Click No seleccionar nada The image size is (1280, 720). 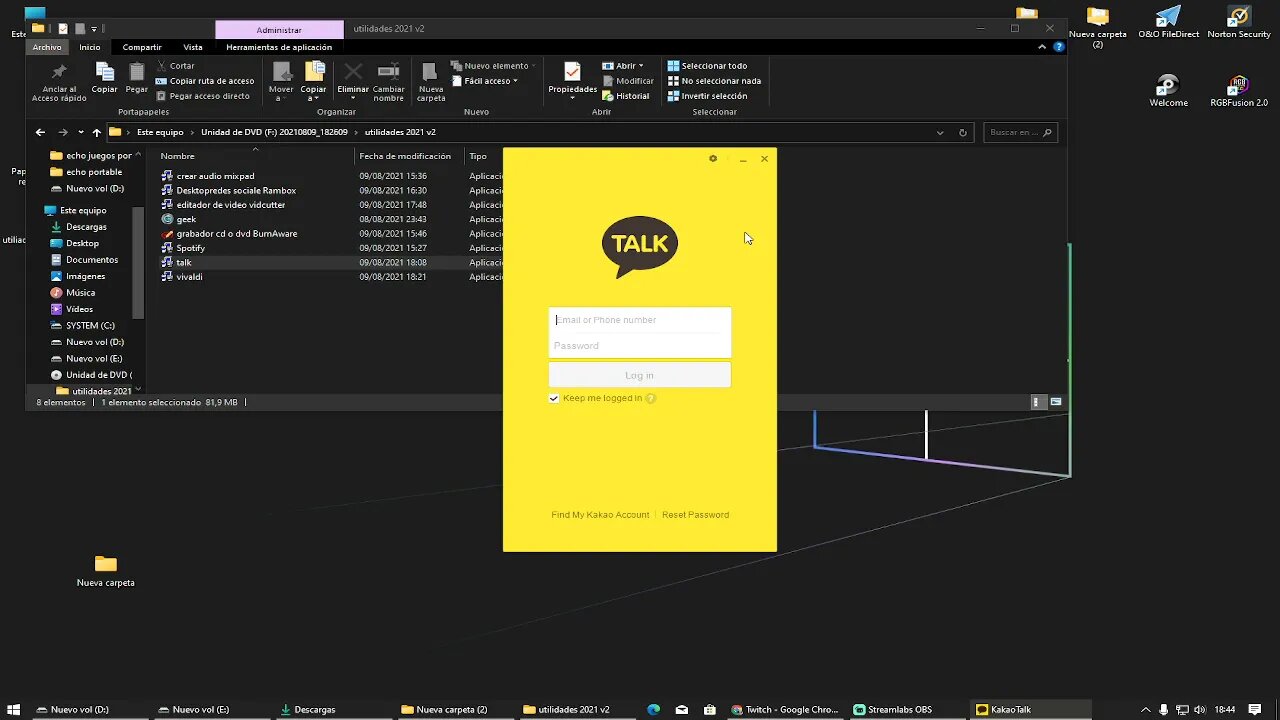click(714, 81)
